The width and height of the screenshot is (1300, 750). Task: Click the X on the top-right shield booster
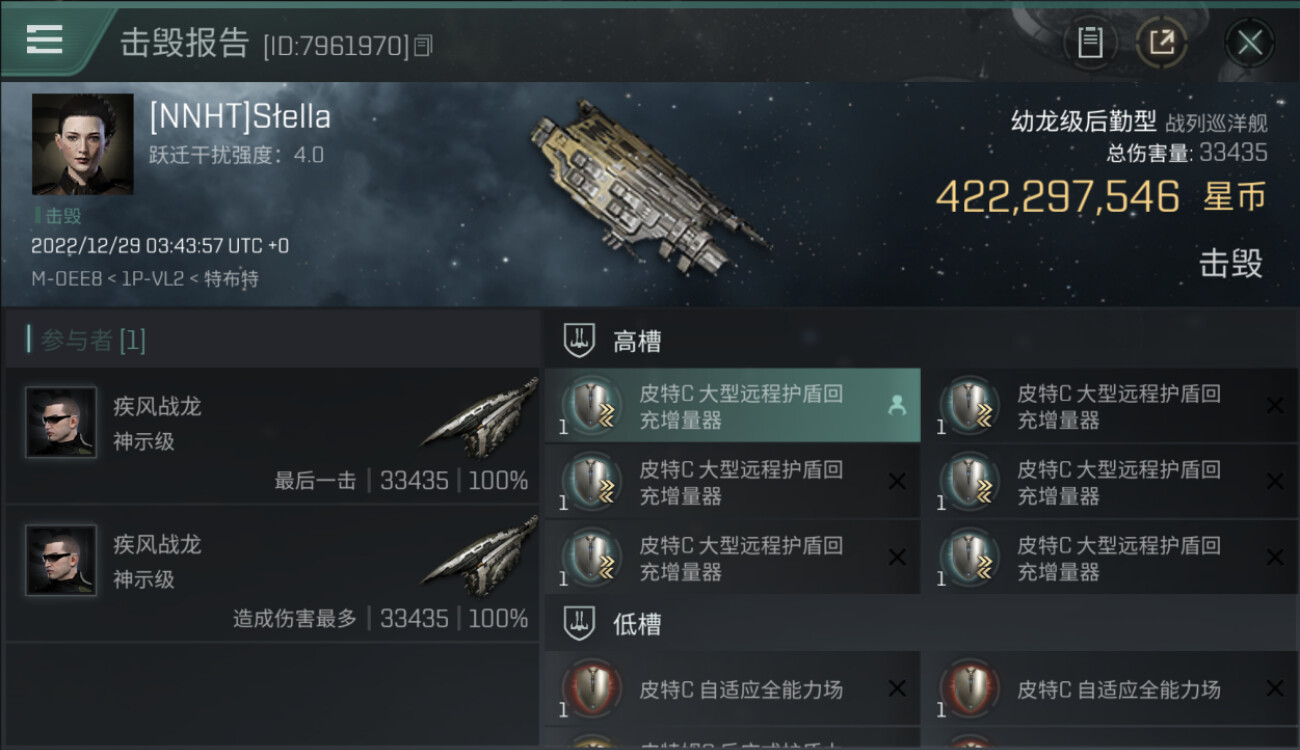(1274, 405)
